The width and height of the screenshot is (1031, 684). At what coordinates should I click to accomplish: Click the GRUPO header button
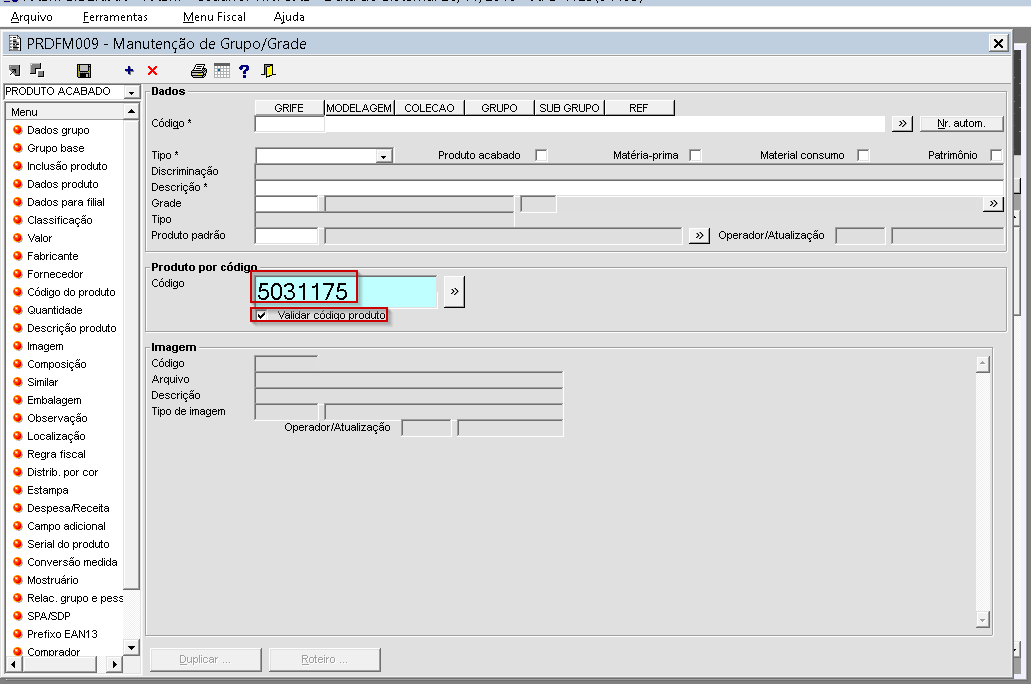499,108
